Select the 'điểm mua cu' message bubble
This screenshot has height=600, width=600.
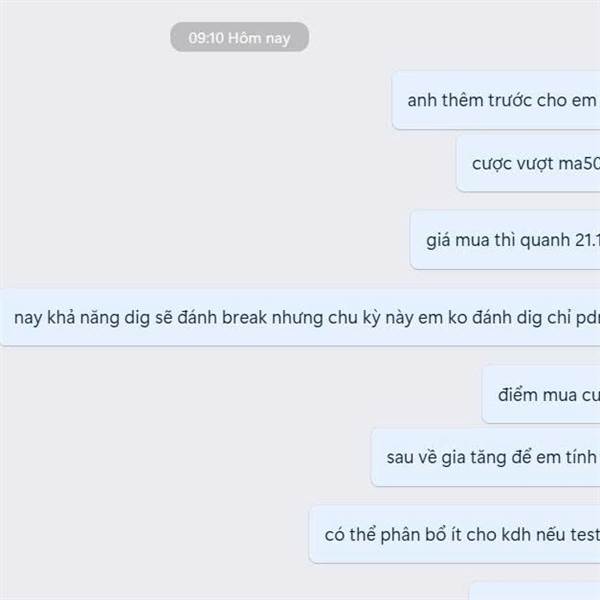(541, 395)
